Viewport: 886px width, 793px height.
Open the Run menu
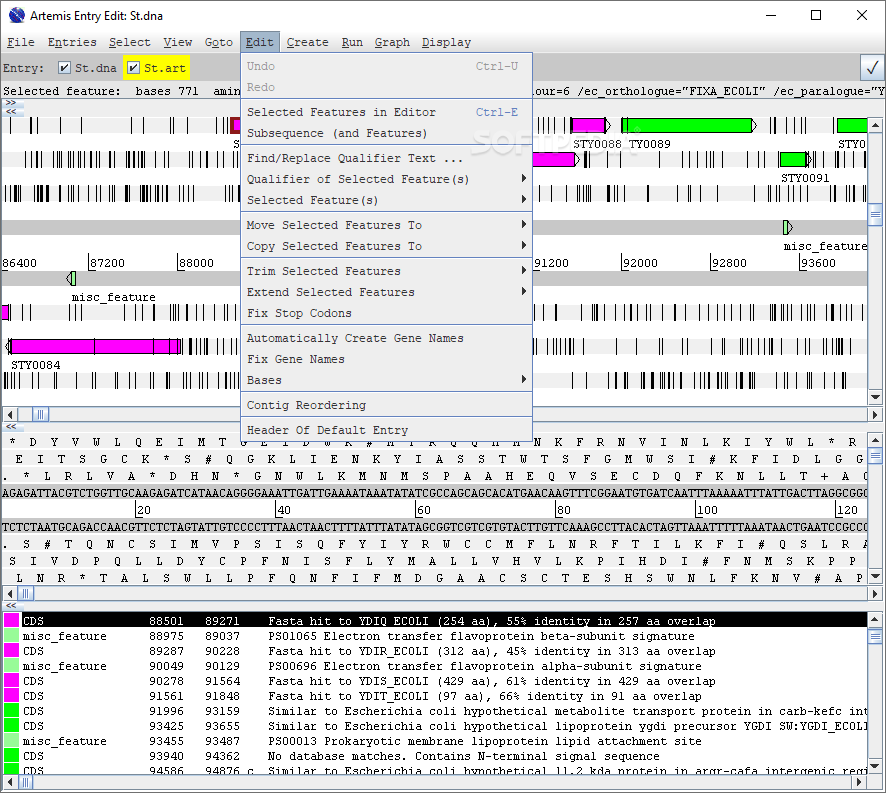(x=352, y=42)
